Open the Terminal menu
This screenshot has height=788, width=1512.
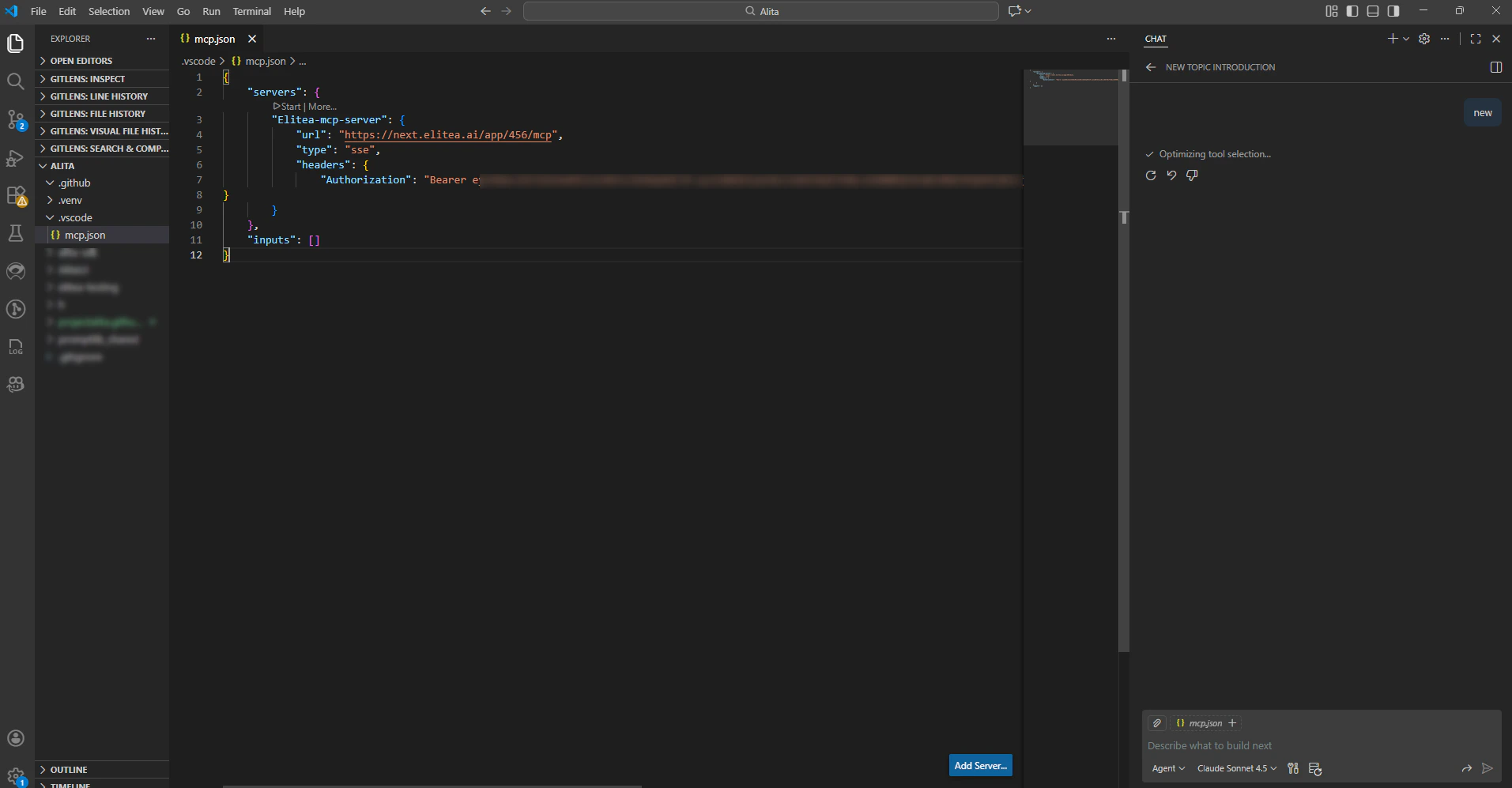click(251, 11)
